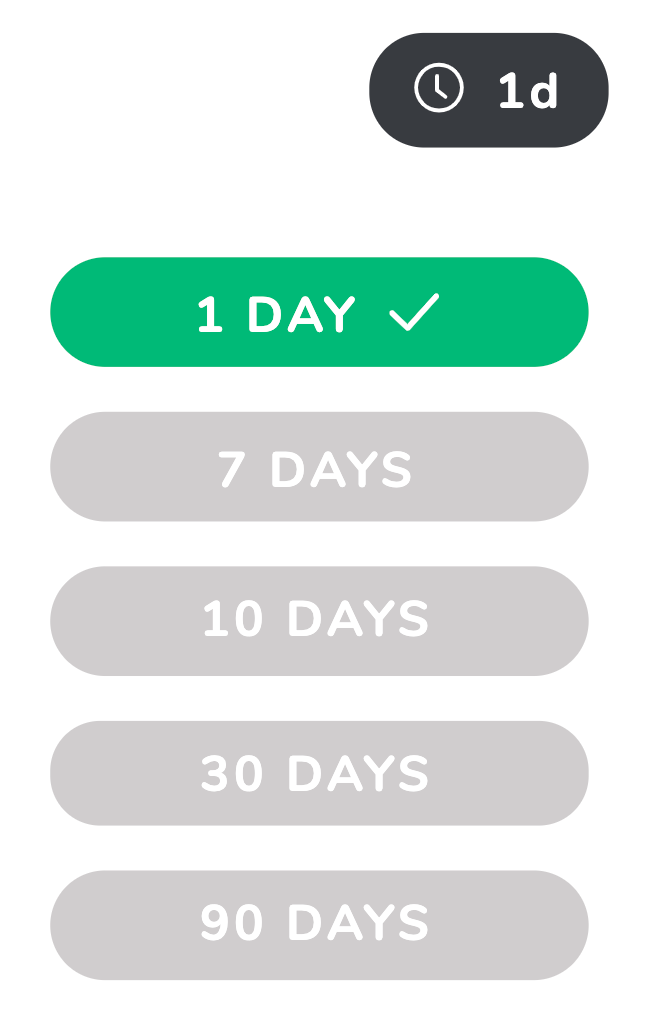
Task: Pick the thirty-day gray button
Action: pos(319,773)
